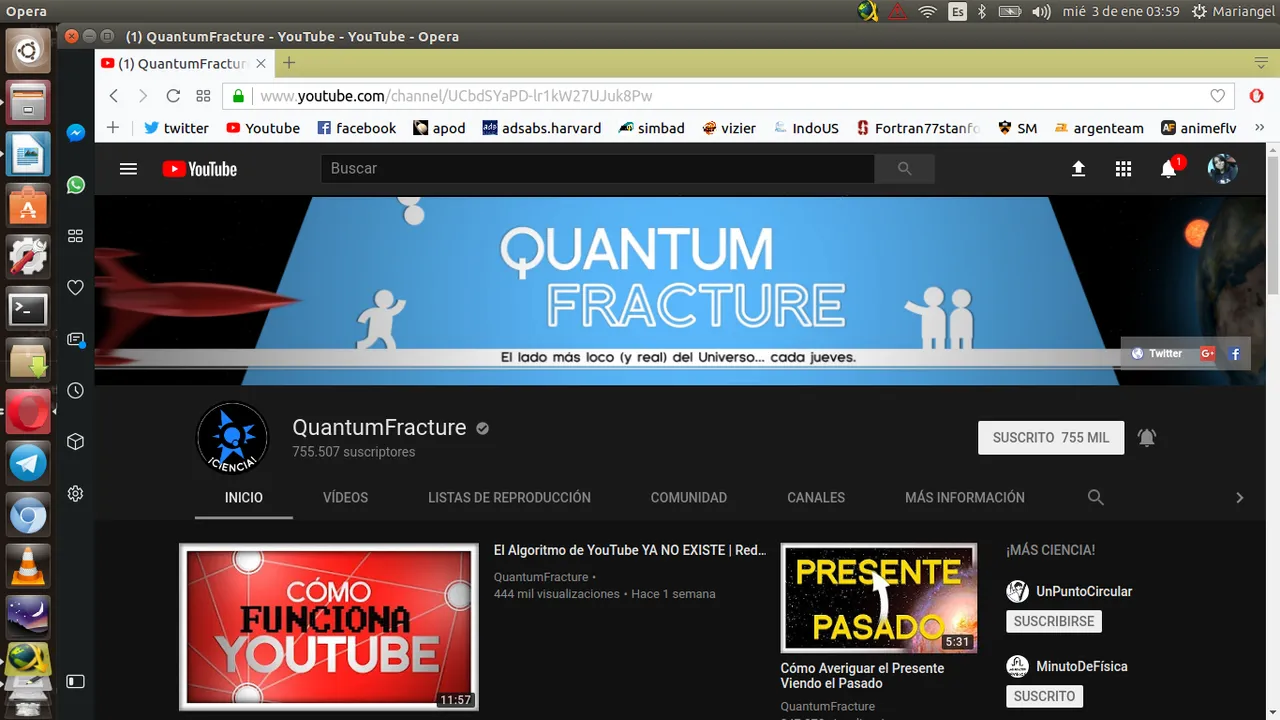
Task: Open adsabs.harvard bookmark
Action: click(x=542, y=128)
